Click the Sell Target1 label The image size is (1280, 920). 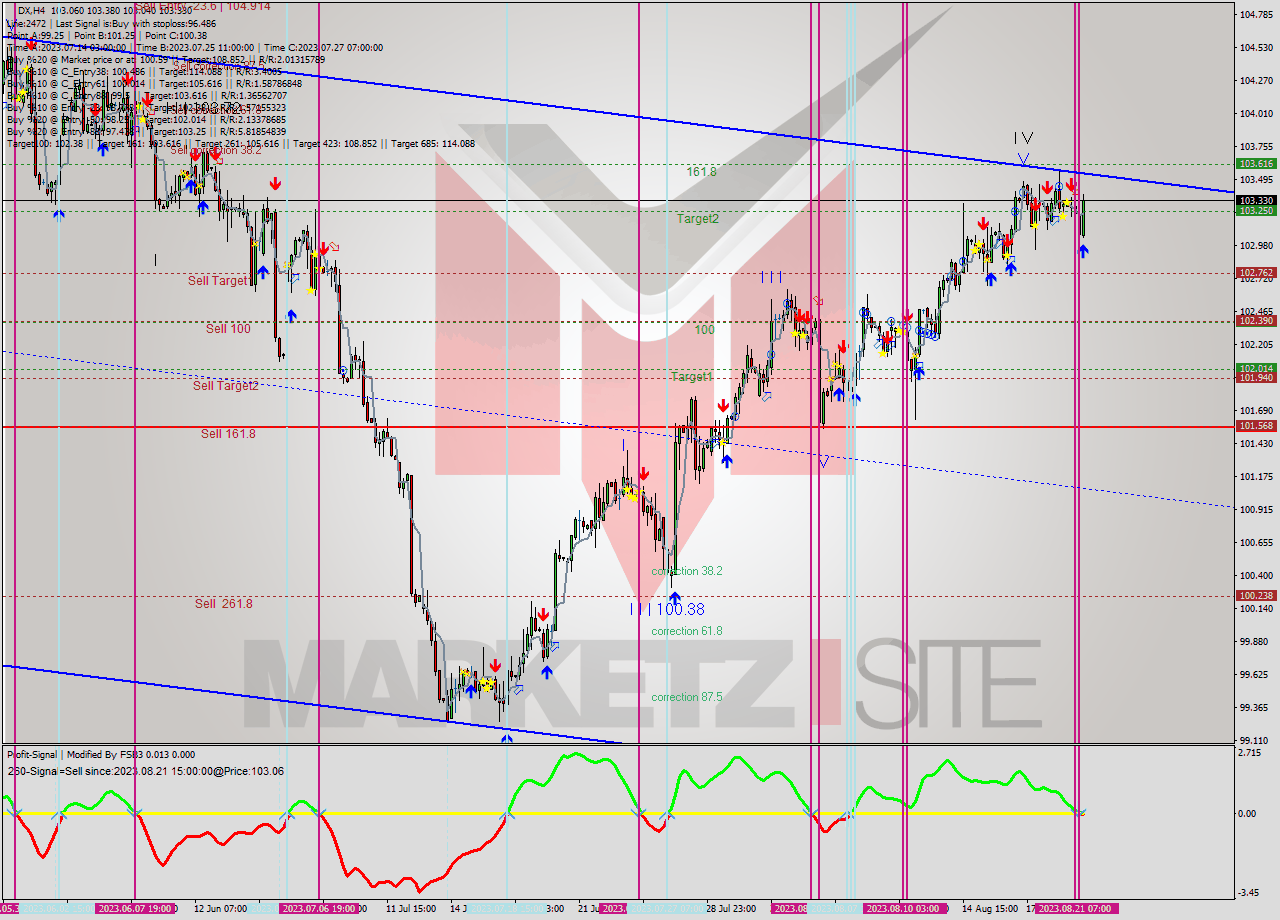(219, 281)
